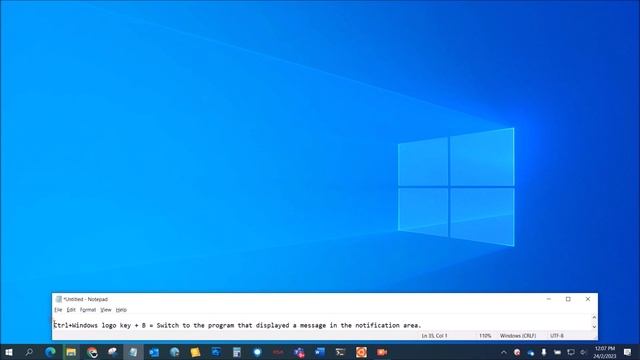Click the Ln, Col status entry
Viewport: 640px width, 360px height.
(x=434, y=336)
